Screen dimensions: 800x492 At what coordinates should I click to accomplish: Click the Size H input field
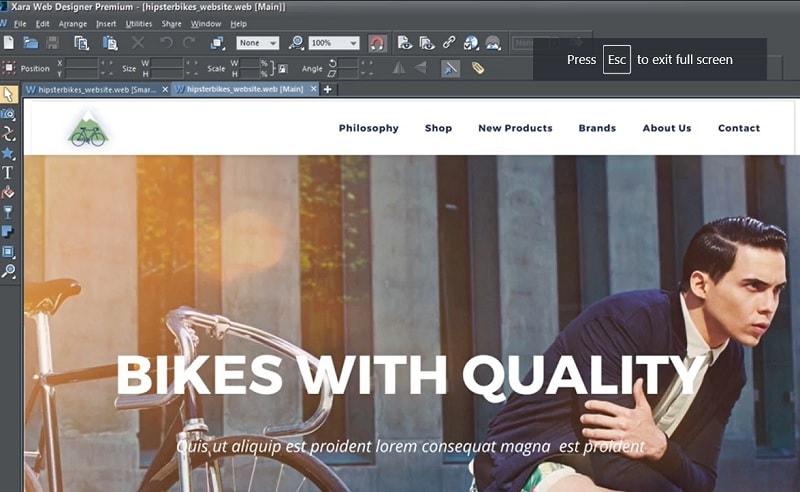pyautogui.click(x=167, y=73)
